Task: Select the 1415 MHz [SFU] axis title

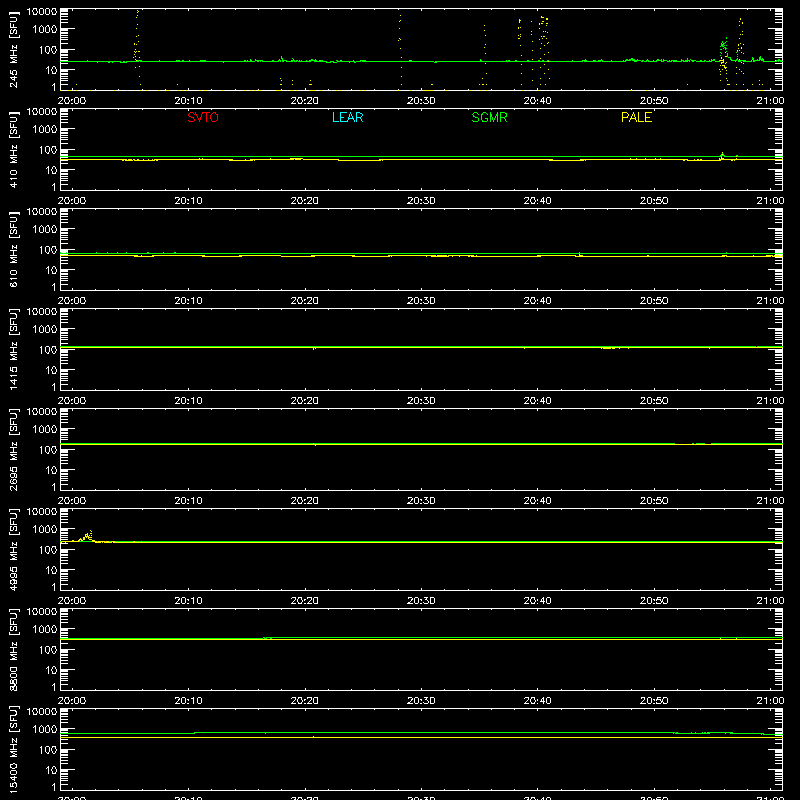Action: (13, 349)
